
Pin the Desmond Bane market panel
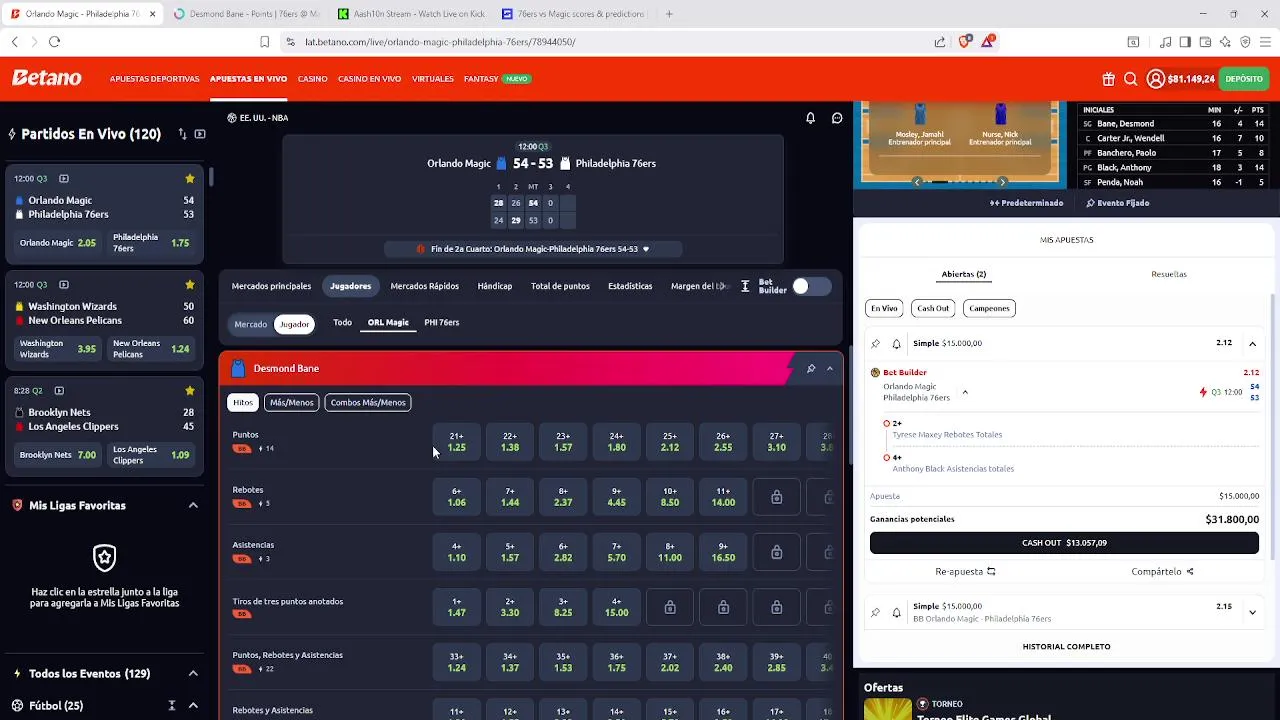click(x=810, y=369)
